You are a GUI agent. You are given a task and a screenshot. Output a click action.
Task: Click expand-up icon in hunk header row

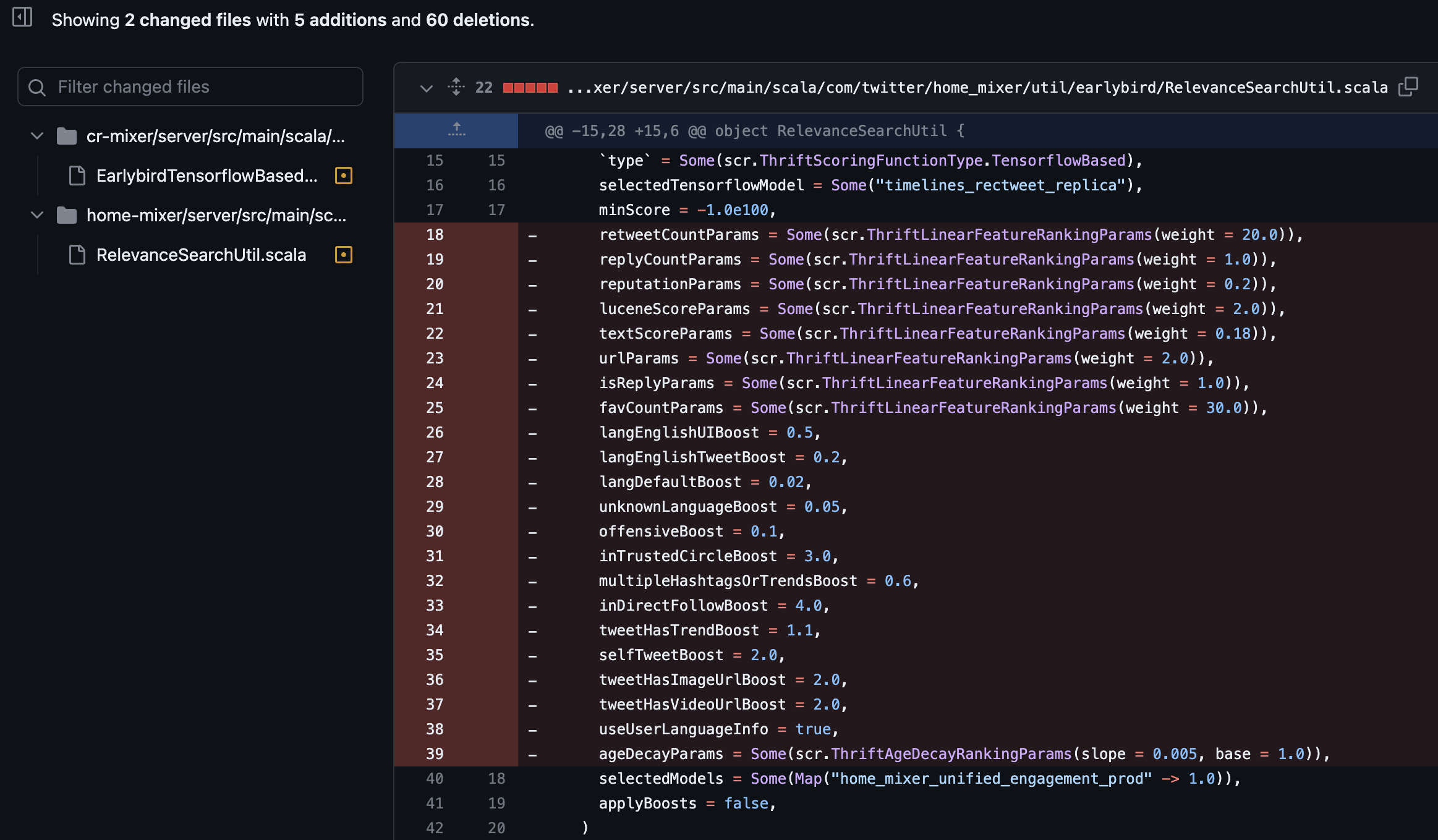(x=456, y=130)
